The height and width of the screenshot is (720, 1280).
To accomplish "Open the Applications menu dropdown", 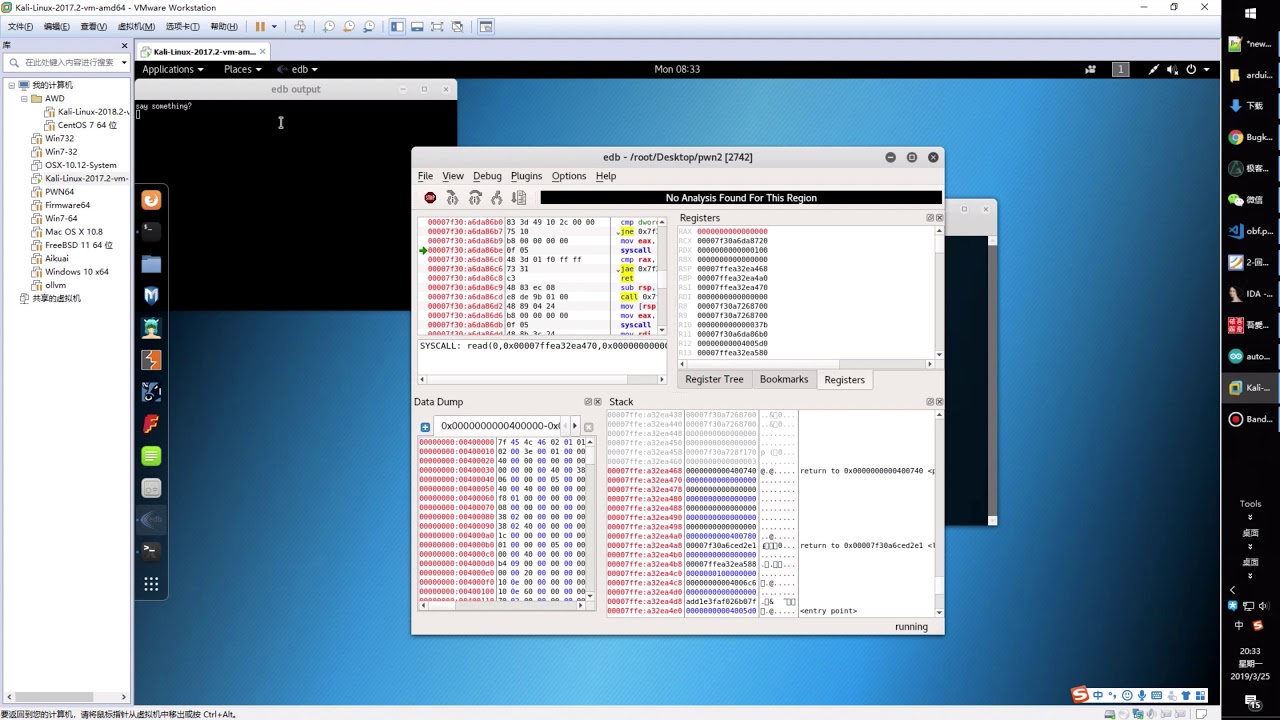I will click(172, 69).
